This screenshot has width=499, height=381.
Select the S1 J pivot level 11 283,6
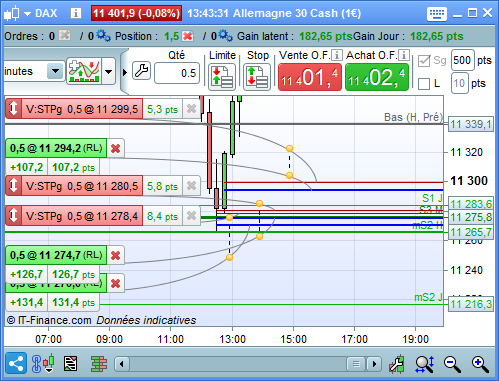click(471, 204)
